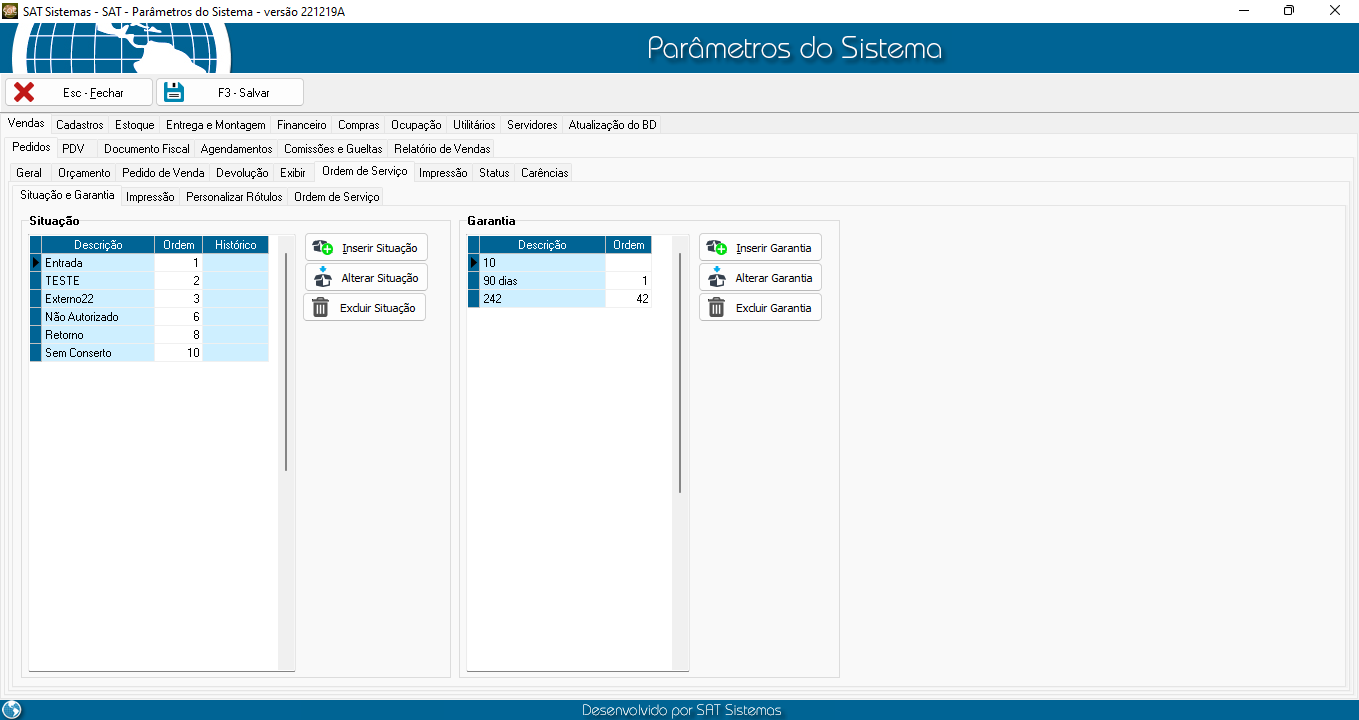The width and height of the screenshot is (1359, 720).
Task: Go to the Carências tab
Action: 544,173
